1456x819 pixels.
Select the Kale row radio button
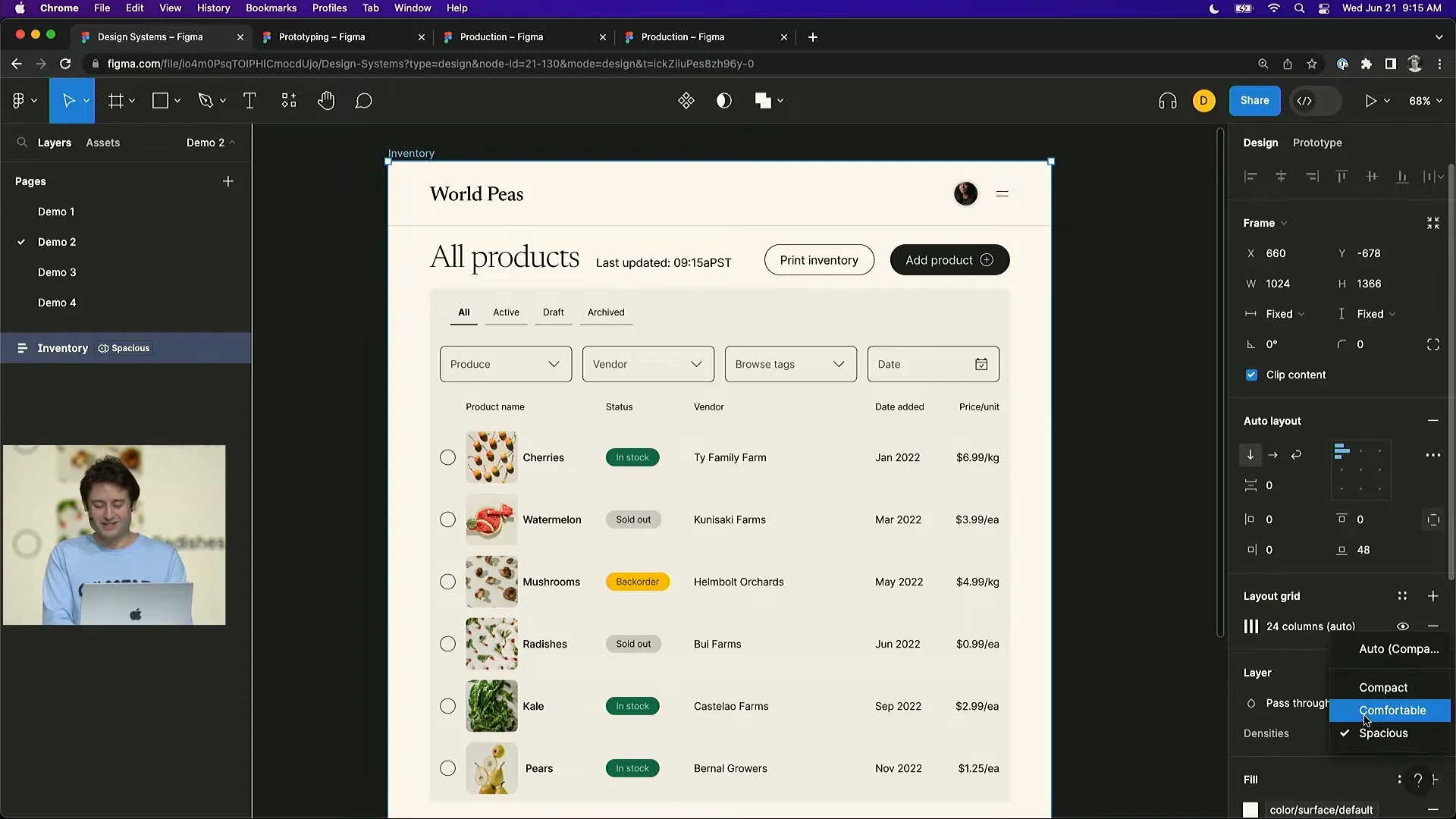point(447,706)
